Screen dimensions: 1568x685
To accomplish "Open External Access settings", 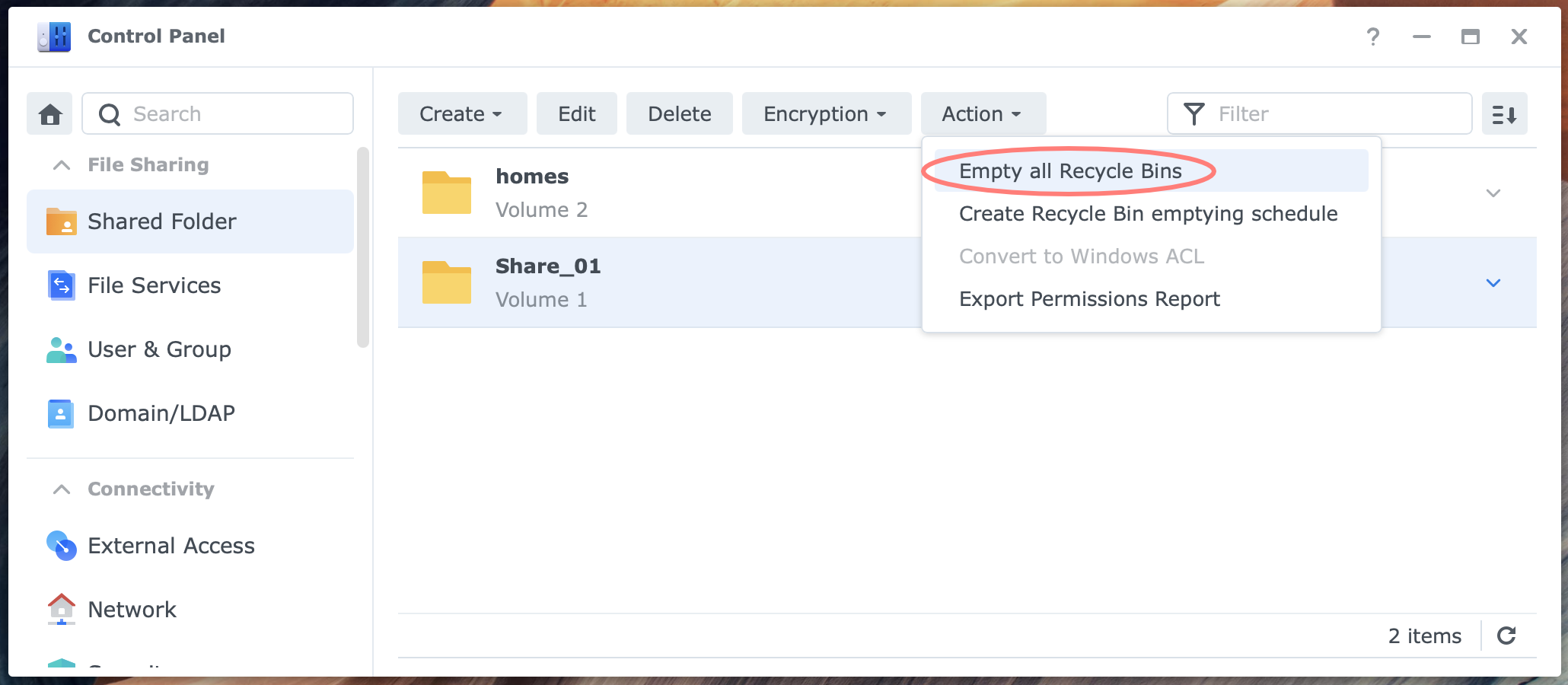I will coord(171,546).
